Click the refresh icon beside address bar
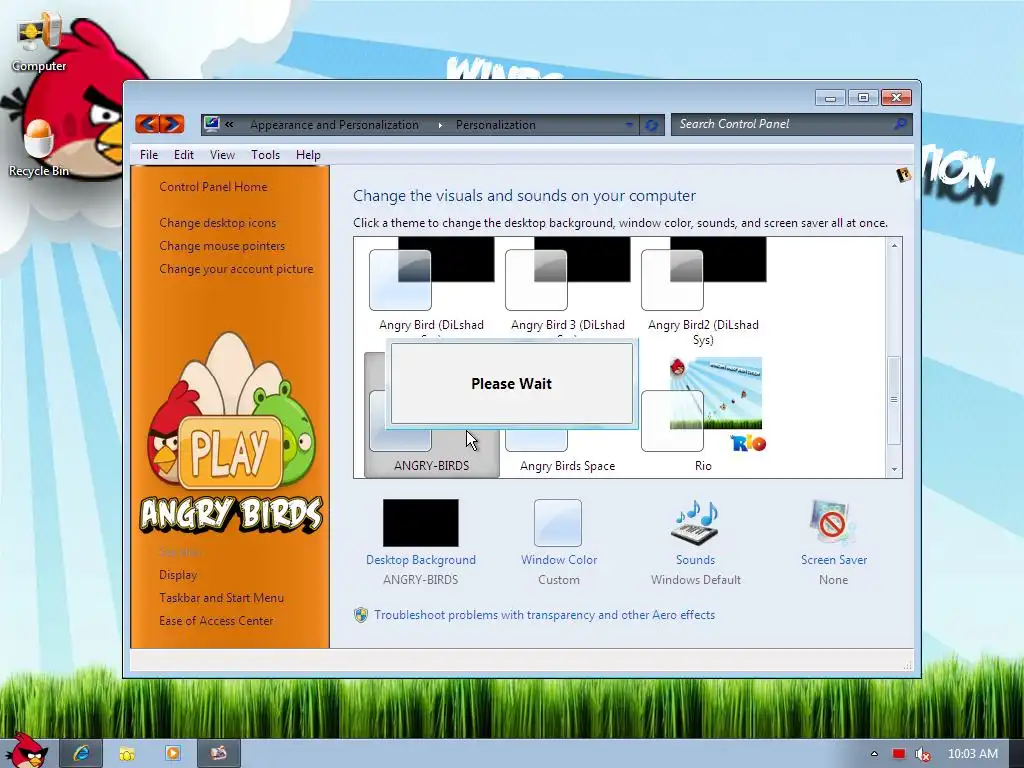The image size is (1024, 768). (x=651, y=125)
